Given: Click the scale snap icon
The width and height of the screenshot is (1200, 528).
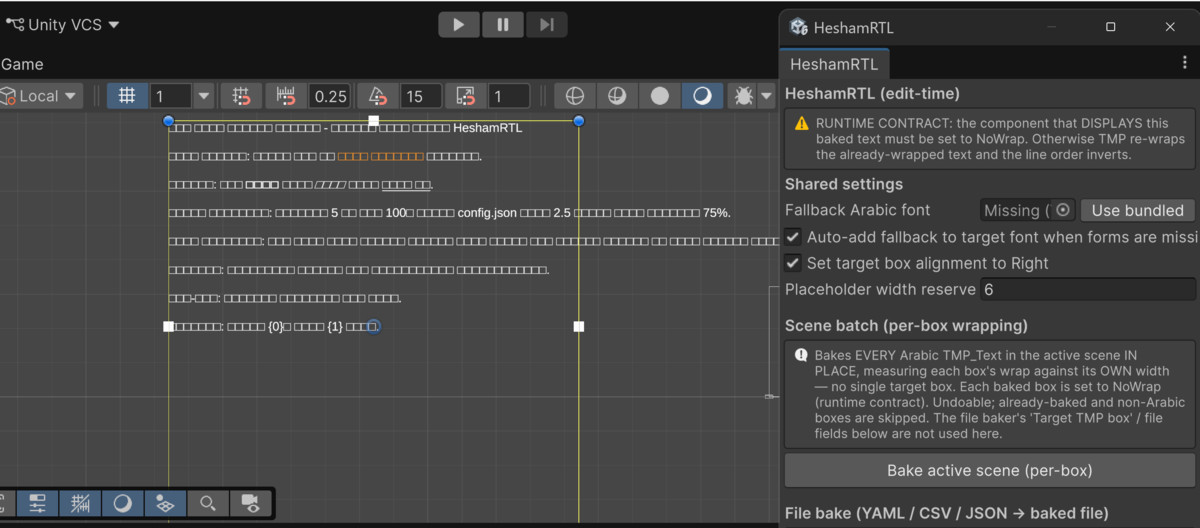Looking at the screenshot, I should pyautogui.click(x=466, y=96).
